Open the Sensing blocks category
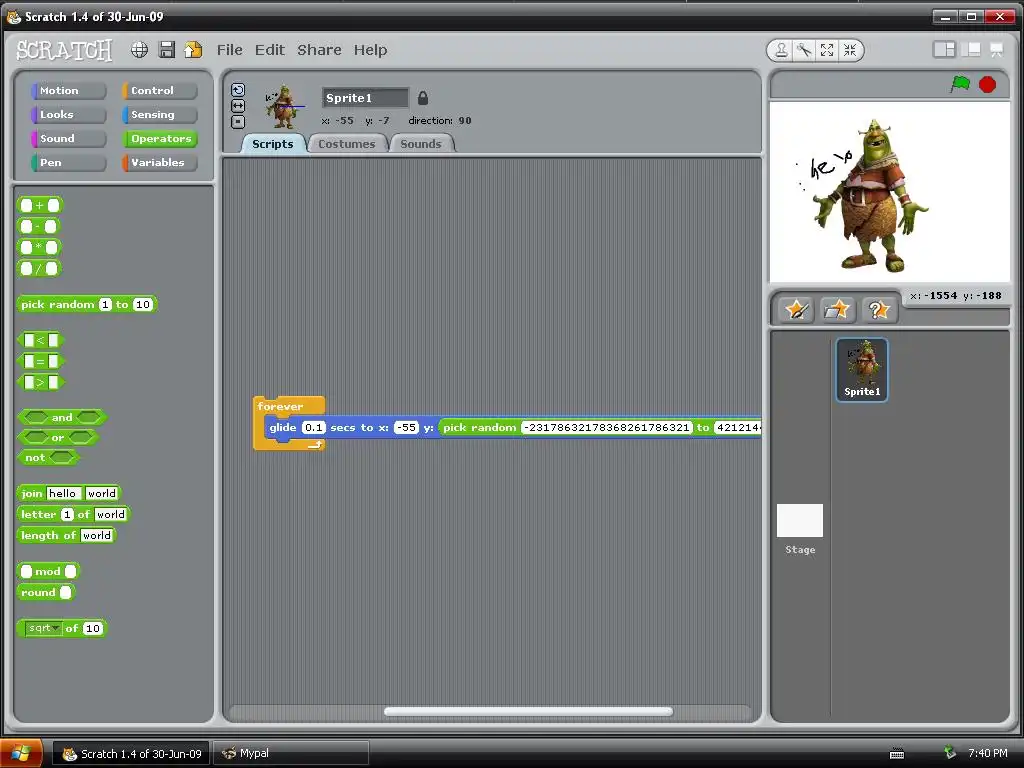1024x768 pixels. 159,115
